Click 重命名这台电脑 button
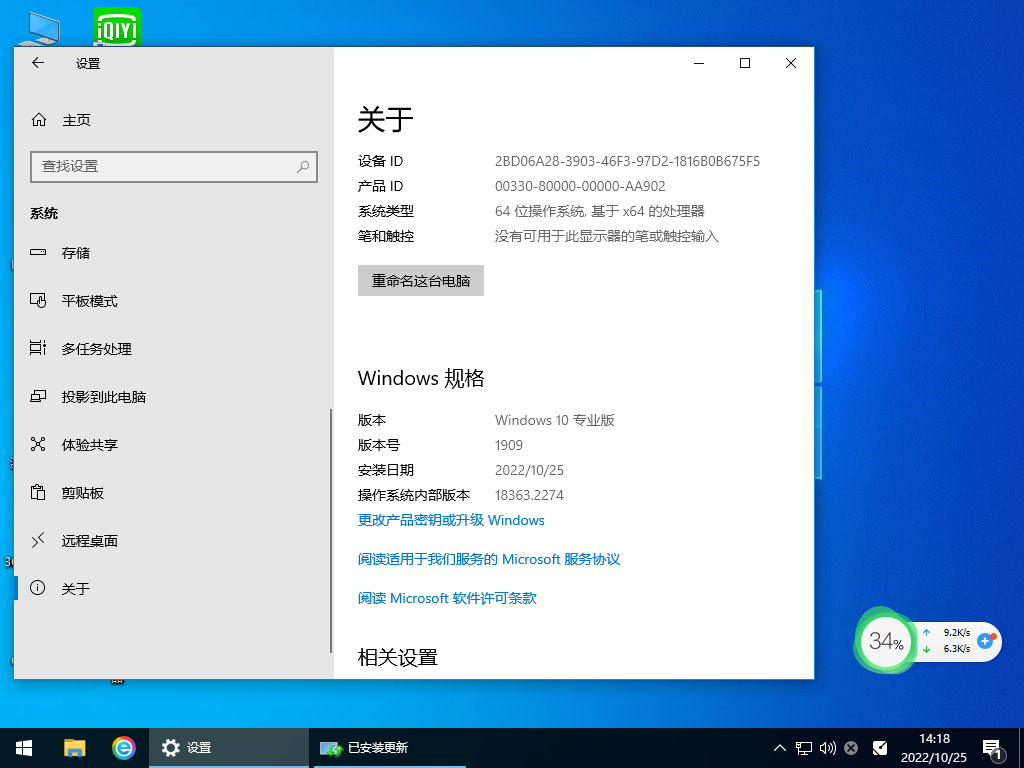1024x768 pixels. pyautogui.click(x=420, y=280)
